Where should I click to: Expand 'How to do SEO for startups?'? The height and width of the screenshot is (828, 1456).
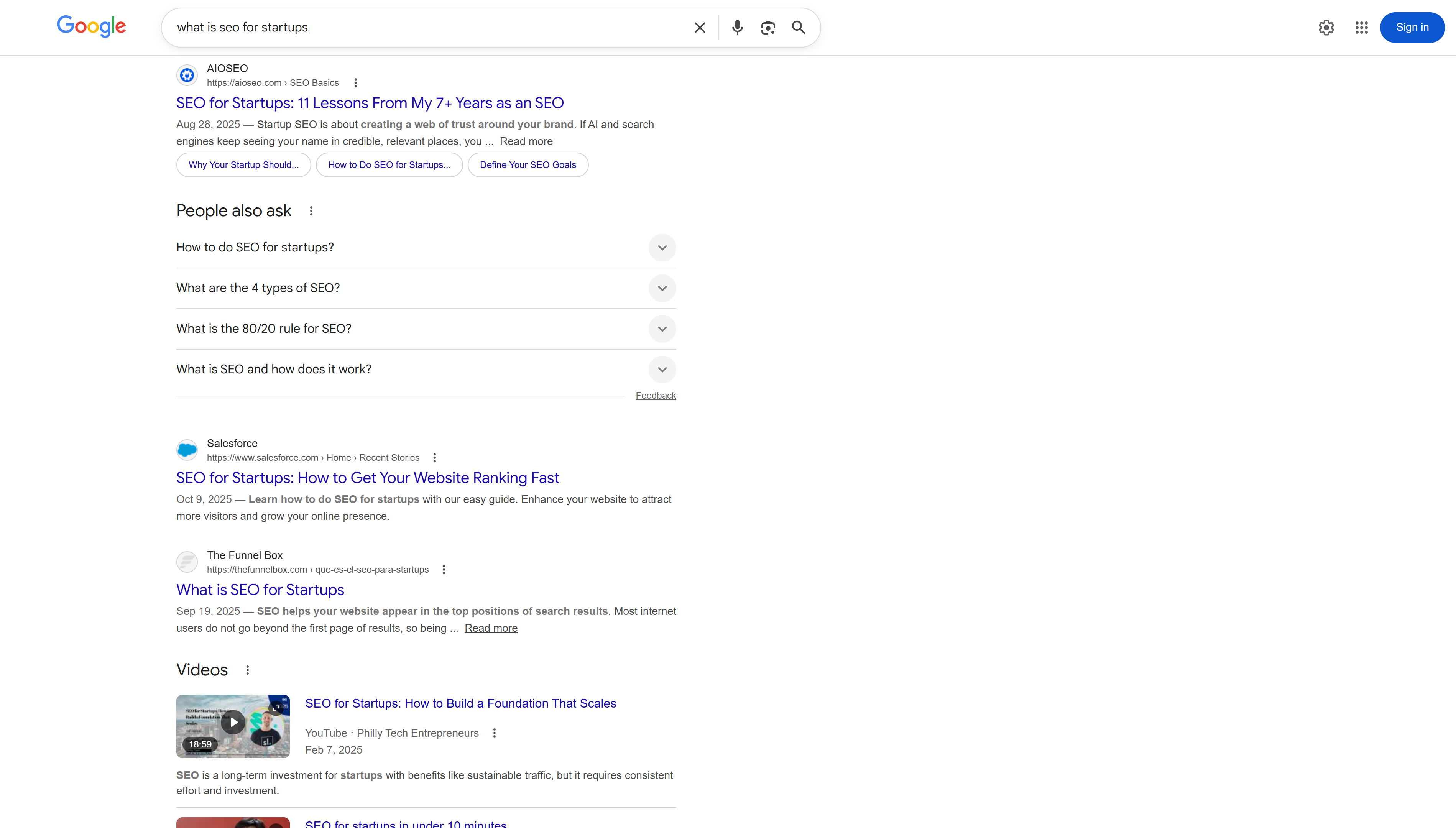coord(662,247)
